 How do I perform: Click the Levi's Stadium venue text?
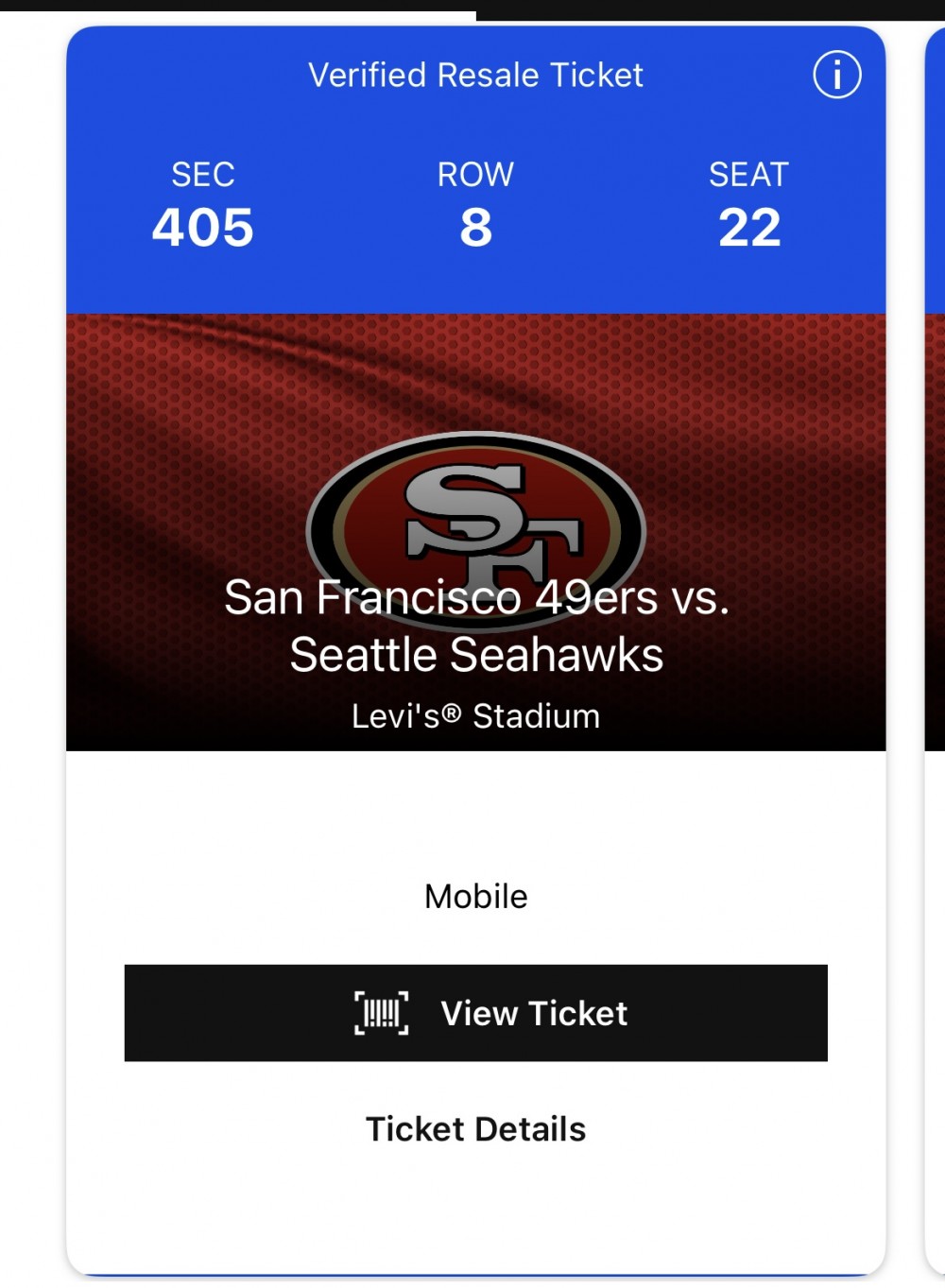(475, 716)
